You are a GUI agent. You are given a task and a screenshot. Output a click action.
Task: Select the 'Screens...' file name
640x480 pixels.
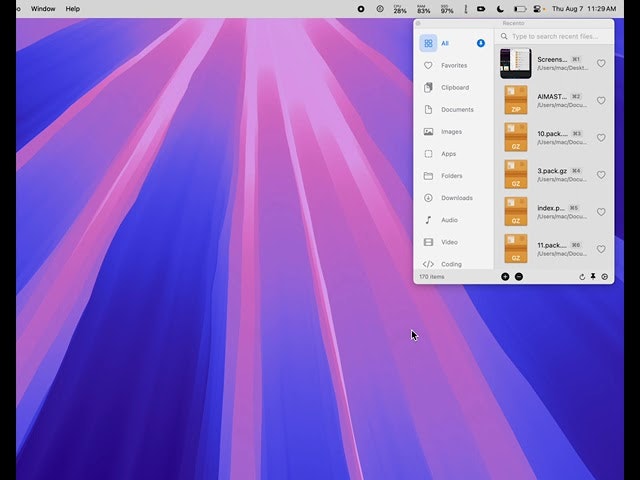[552, 60]
